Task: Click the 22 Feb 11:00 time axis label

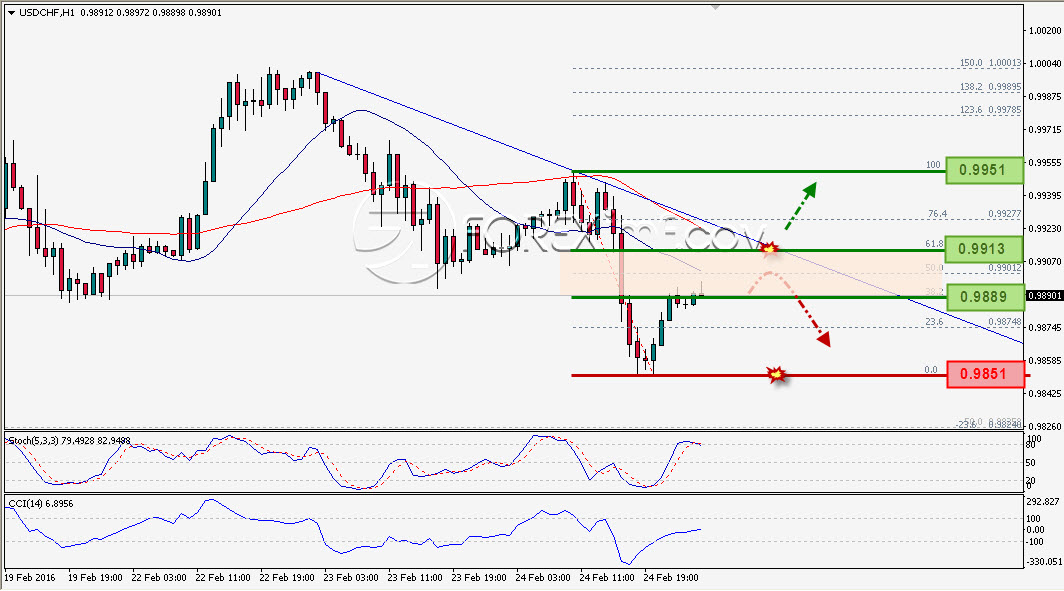Action: click(x=223, y=577)
